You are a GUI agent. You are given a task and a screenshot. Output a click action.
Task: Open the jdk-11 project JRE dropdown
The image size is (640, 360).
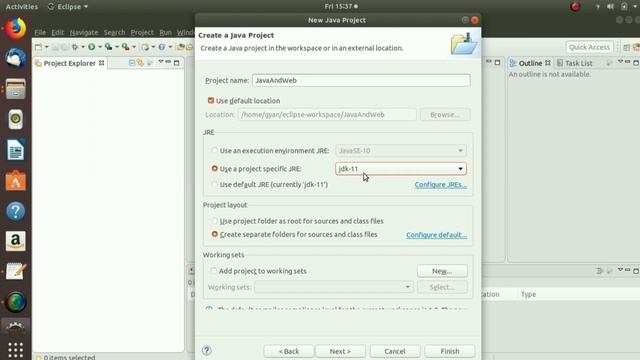(401, 169)
